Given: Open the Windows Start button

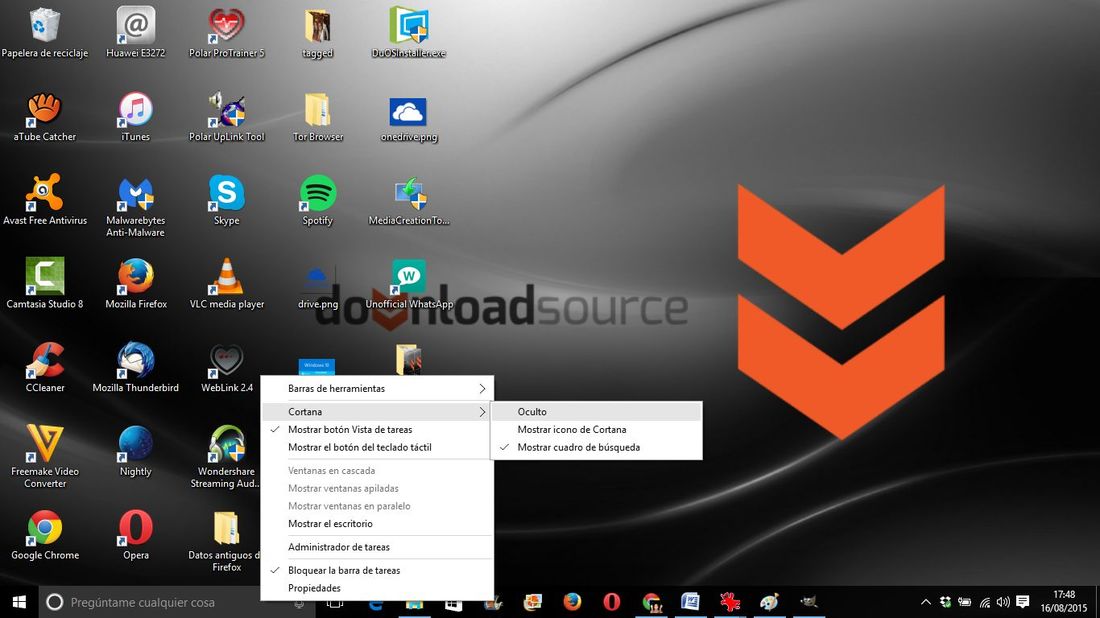Looking at the screenshot, I should pos(19,602).
